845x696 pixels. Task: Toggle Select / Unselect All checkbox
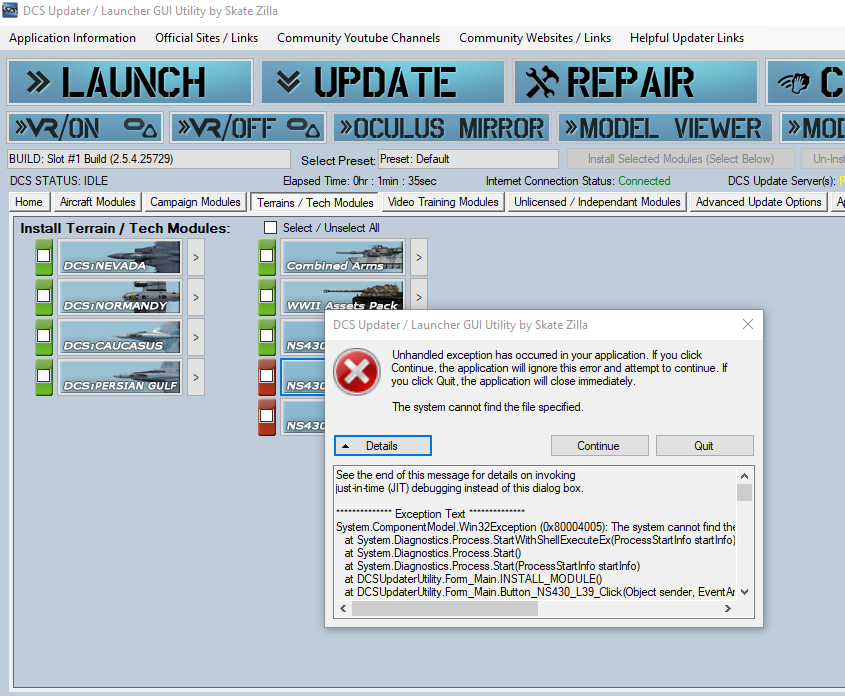(271, 228)
